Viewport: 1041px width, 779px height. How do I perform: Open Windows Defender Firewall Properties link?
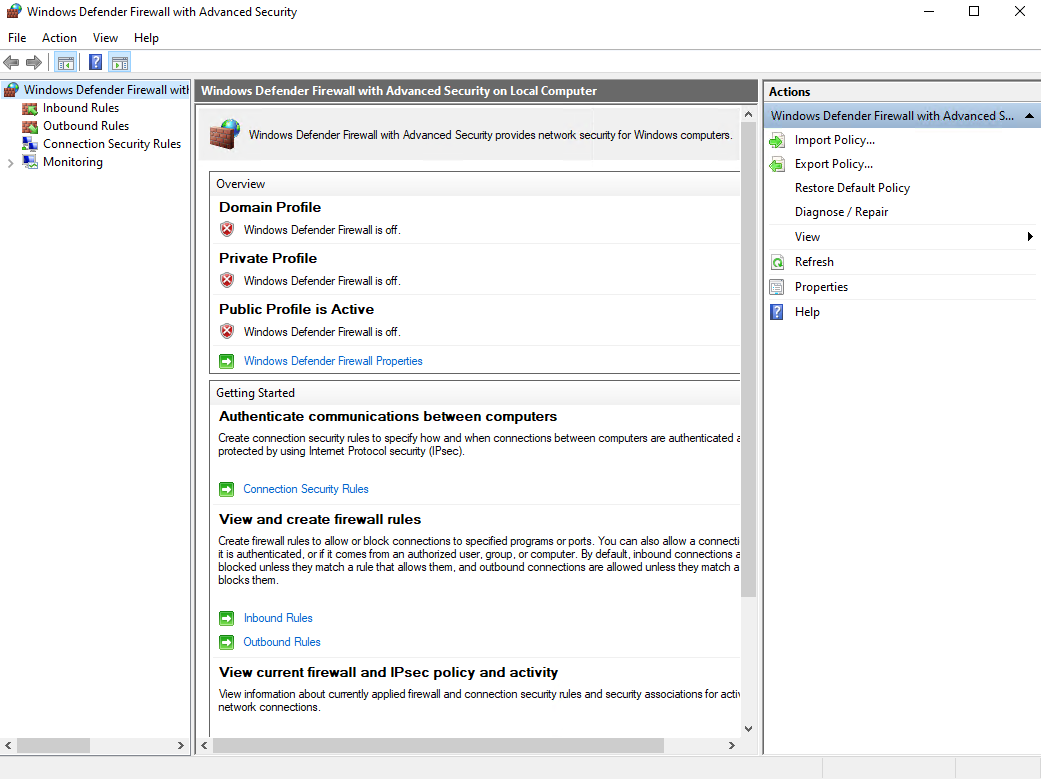pyautogui.click(x=333, y=359)
